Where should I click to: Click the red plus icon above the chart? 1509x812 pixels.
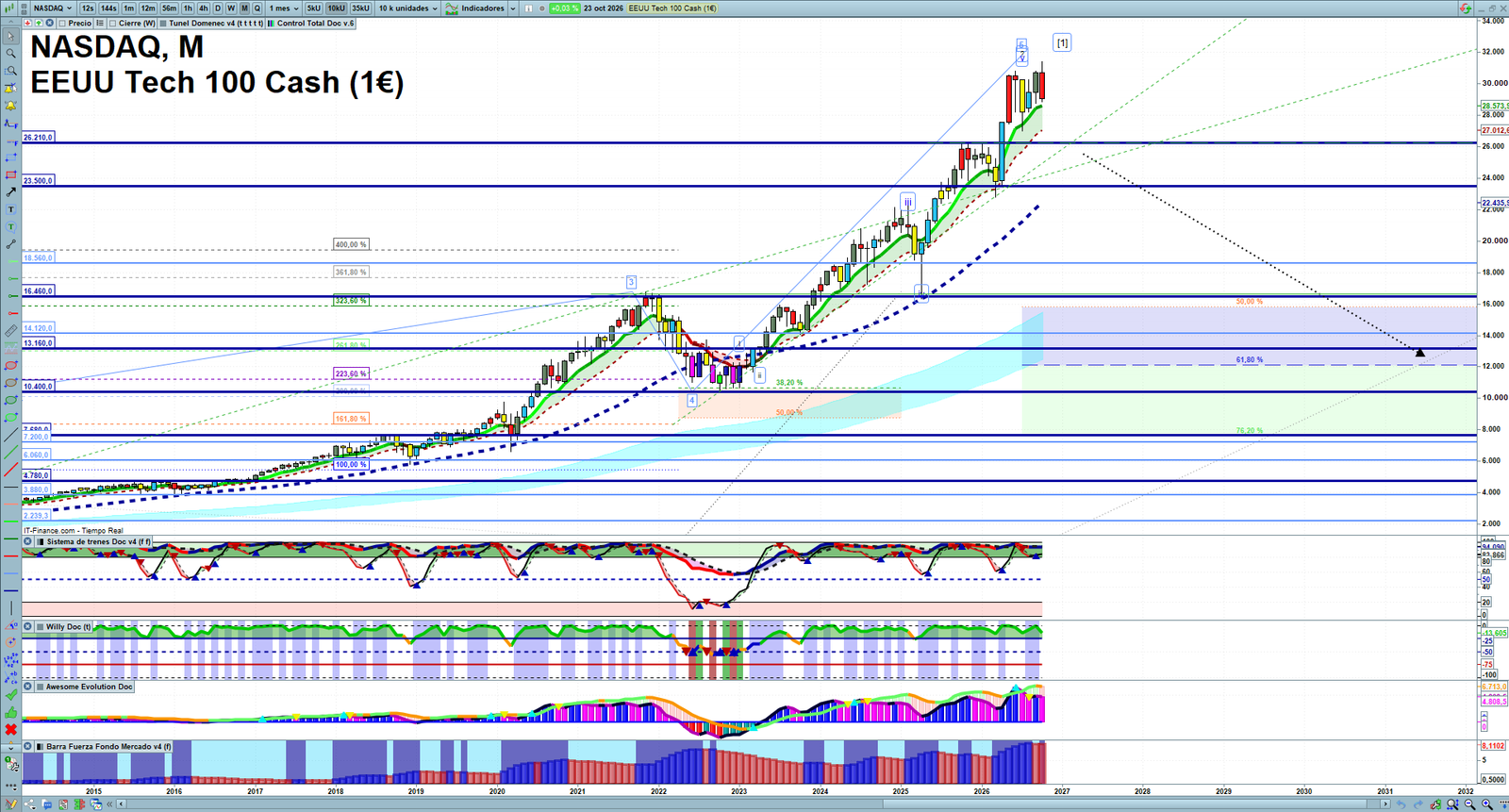pos(28,23)
